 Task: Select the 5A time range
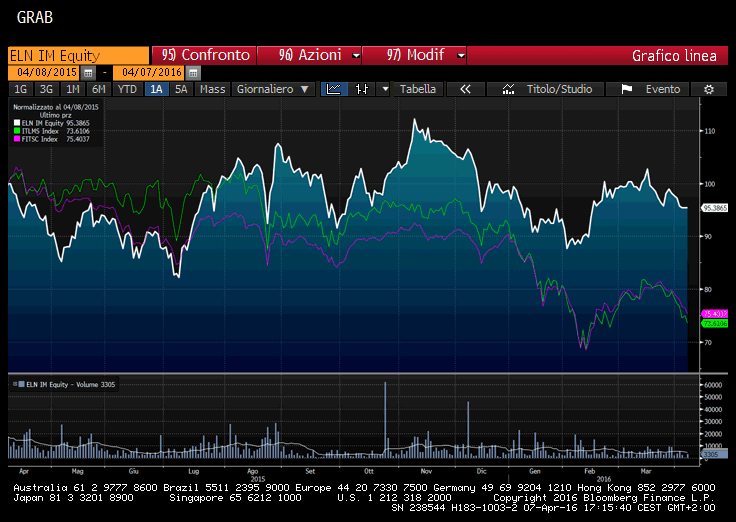click(x=181, y=89)
